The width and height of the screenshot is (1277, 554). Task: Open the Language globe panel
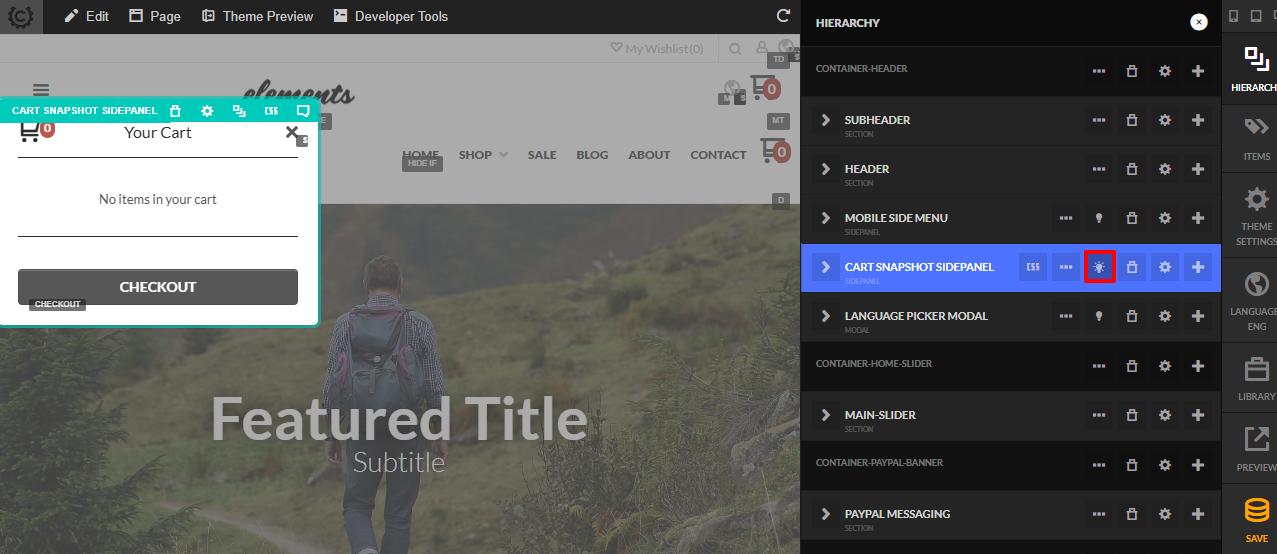(1256, 300)
